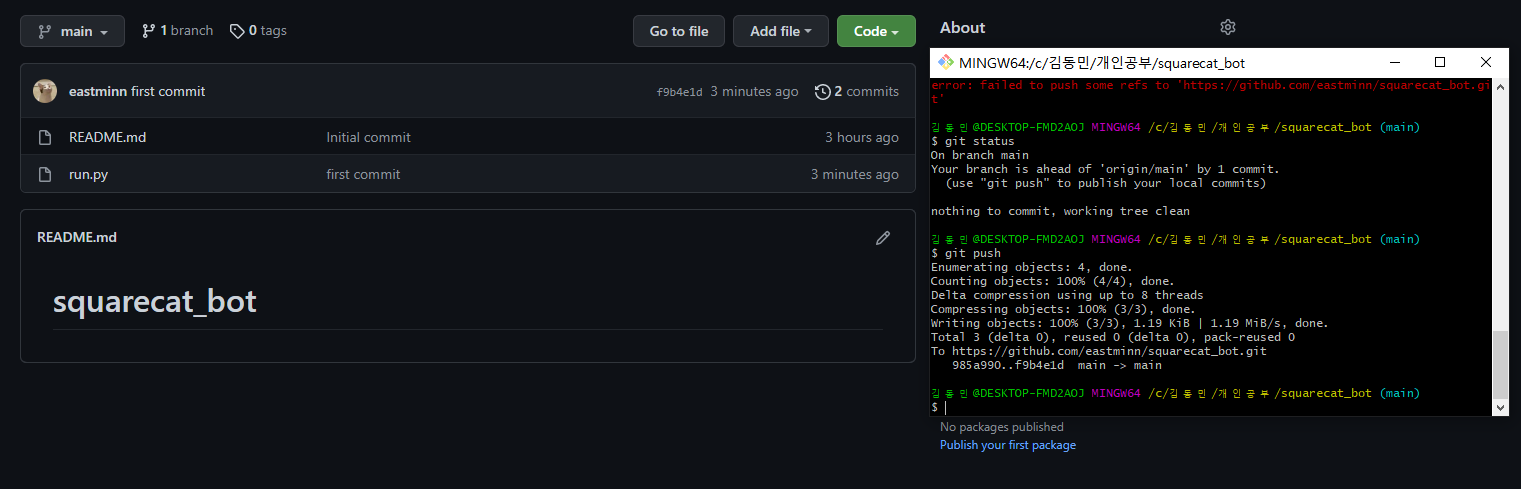Image resolution: width=1521 pixels, height=489 pixels.
Task: Click 'Enumerating objects: 4, done.' line
Action: pyautogui.click(x=1032, y=267)
